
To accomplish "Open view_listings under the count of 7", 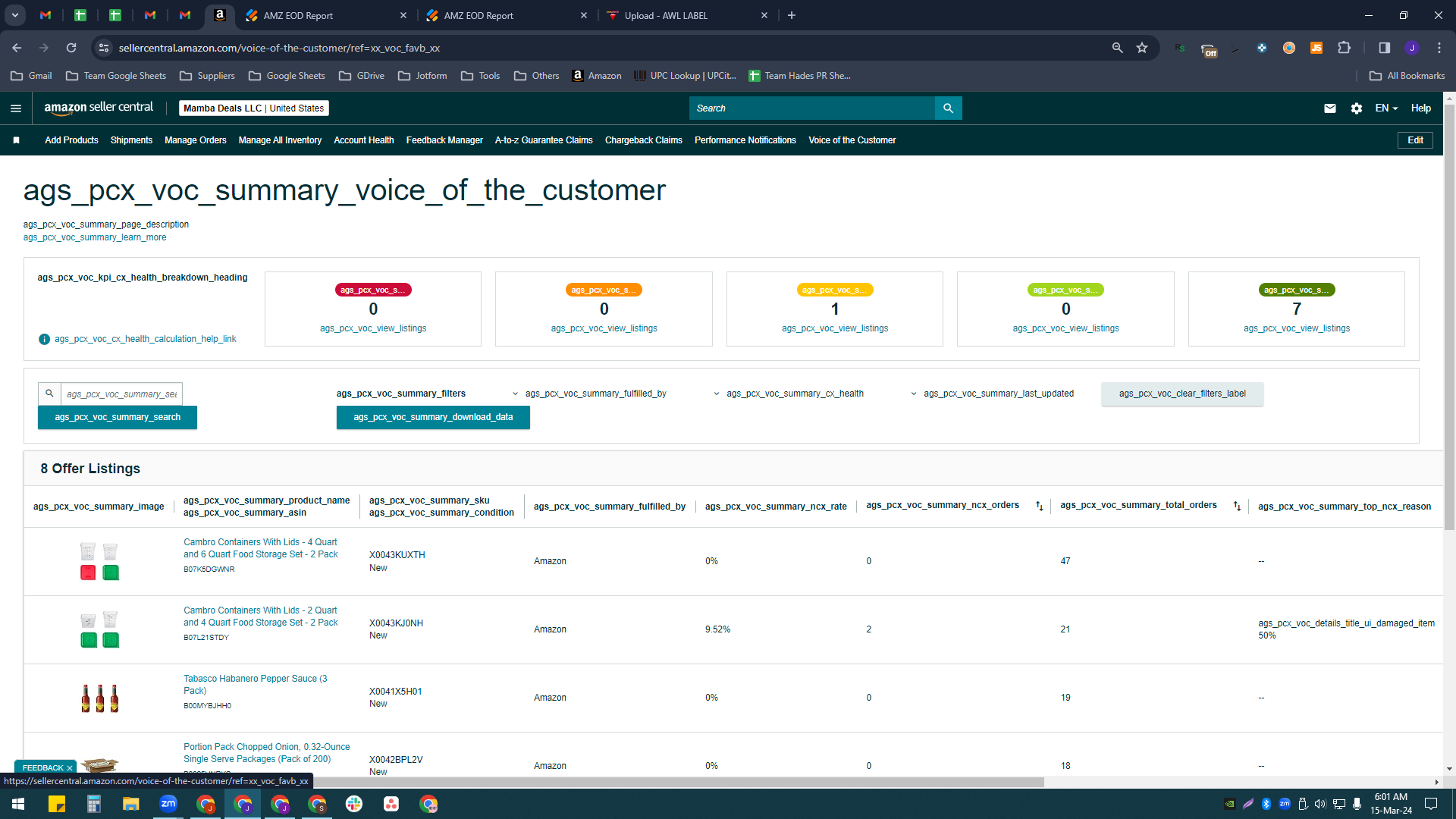I will tap(1297, 328).
